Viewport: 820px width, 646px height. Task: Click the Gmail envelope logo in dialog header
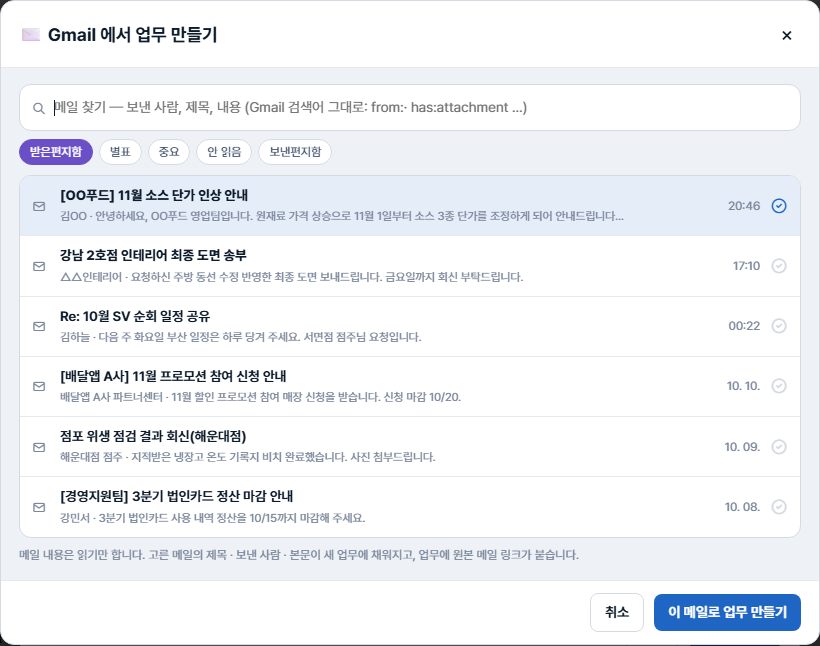[x=31, y=35]
